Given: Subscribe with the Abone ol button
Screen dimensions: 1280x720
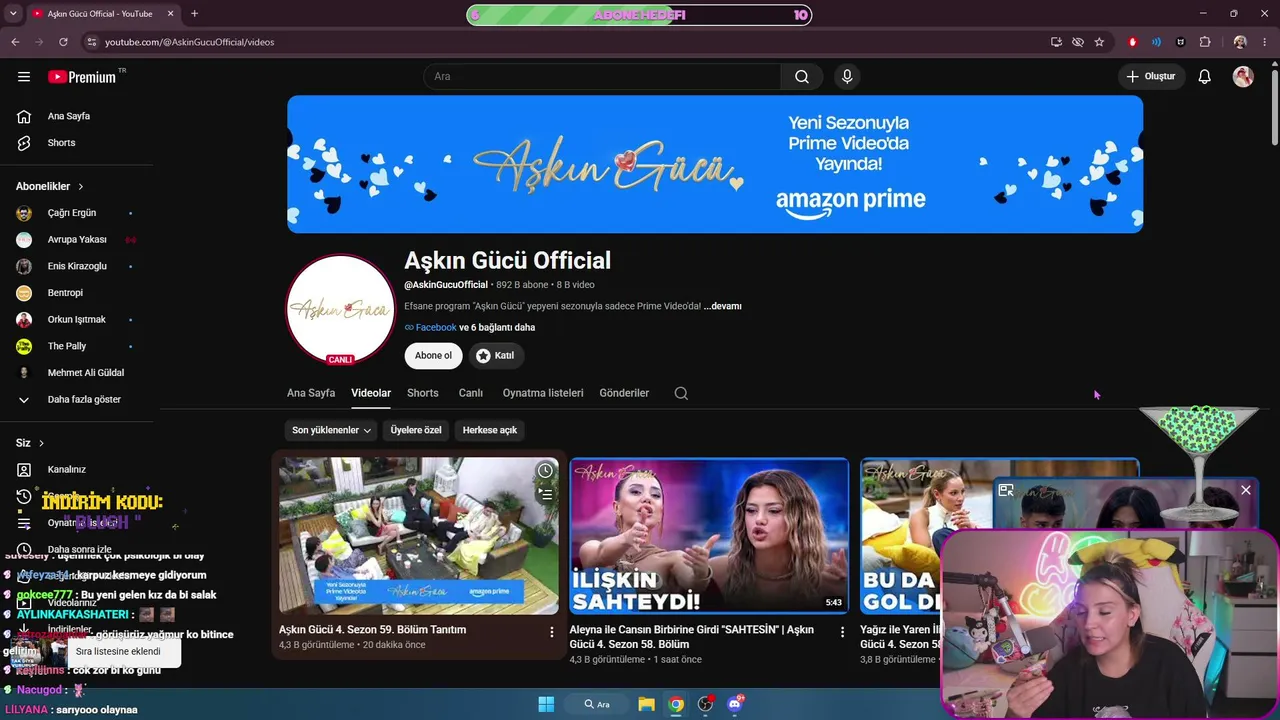Looking at the screenshot, I should [x=433, y=356].
